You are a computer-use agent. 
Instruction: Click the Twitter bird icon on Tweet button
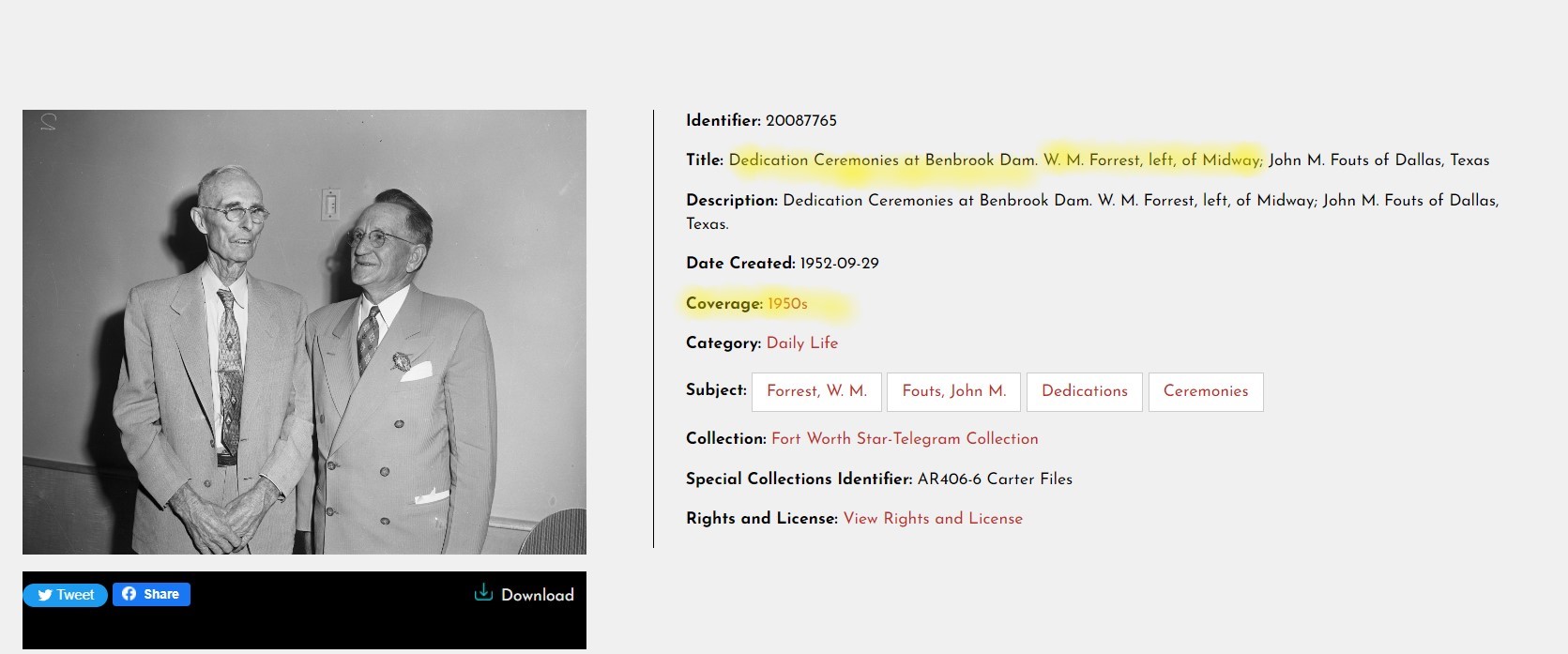pyautogui.click(x=44, y=595)
